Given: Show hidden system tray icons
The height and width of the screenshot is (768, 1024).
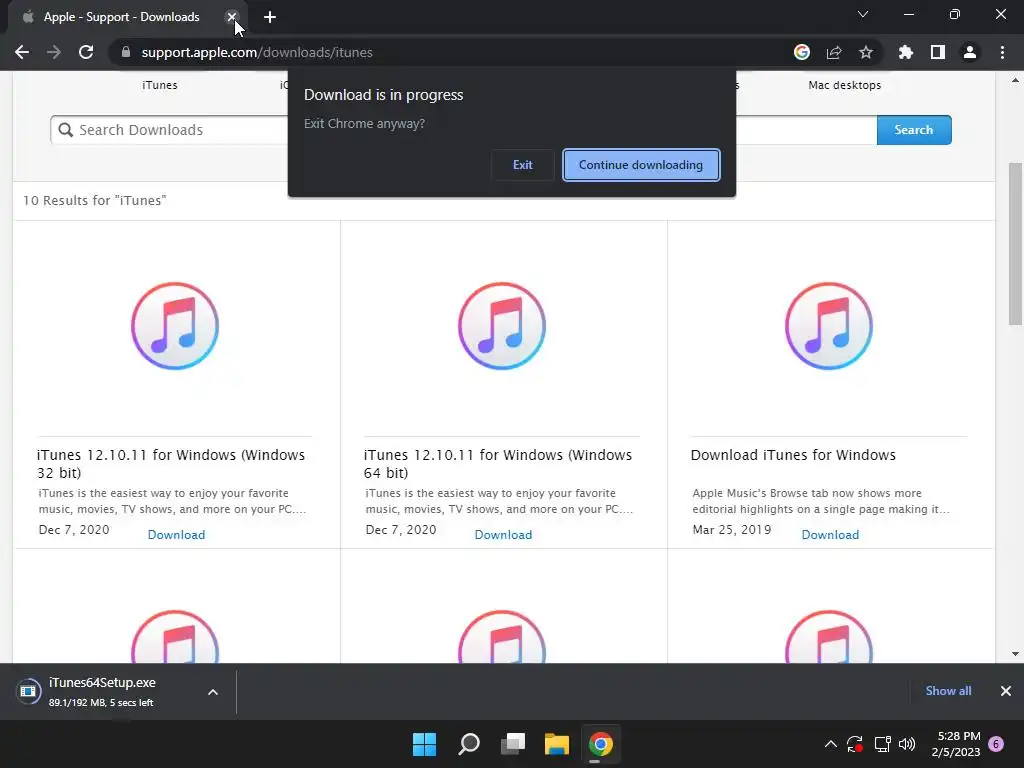Looking at the screenshot, I should coord(830,744).
